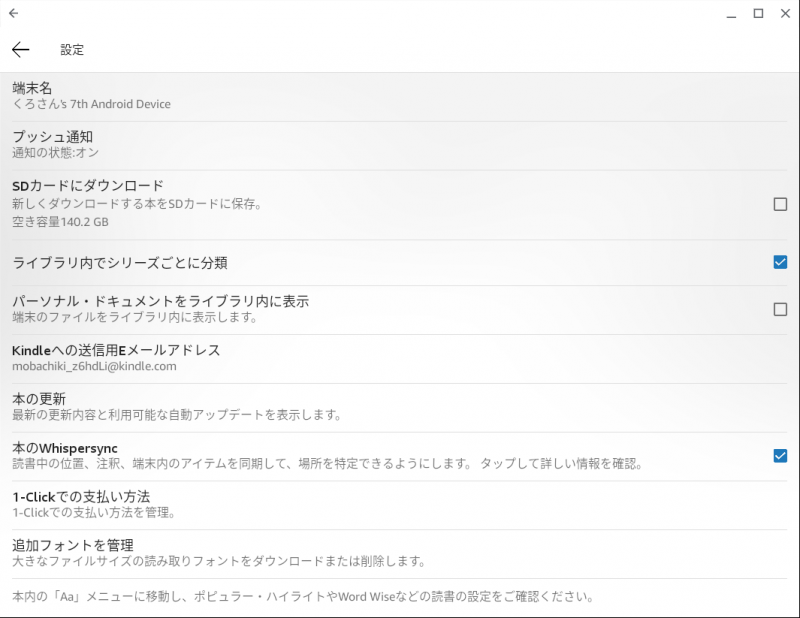
Task: Open 1-Clickでの支払い方法 setting
Action: pos(400,505)
